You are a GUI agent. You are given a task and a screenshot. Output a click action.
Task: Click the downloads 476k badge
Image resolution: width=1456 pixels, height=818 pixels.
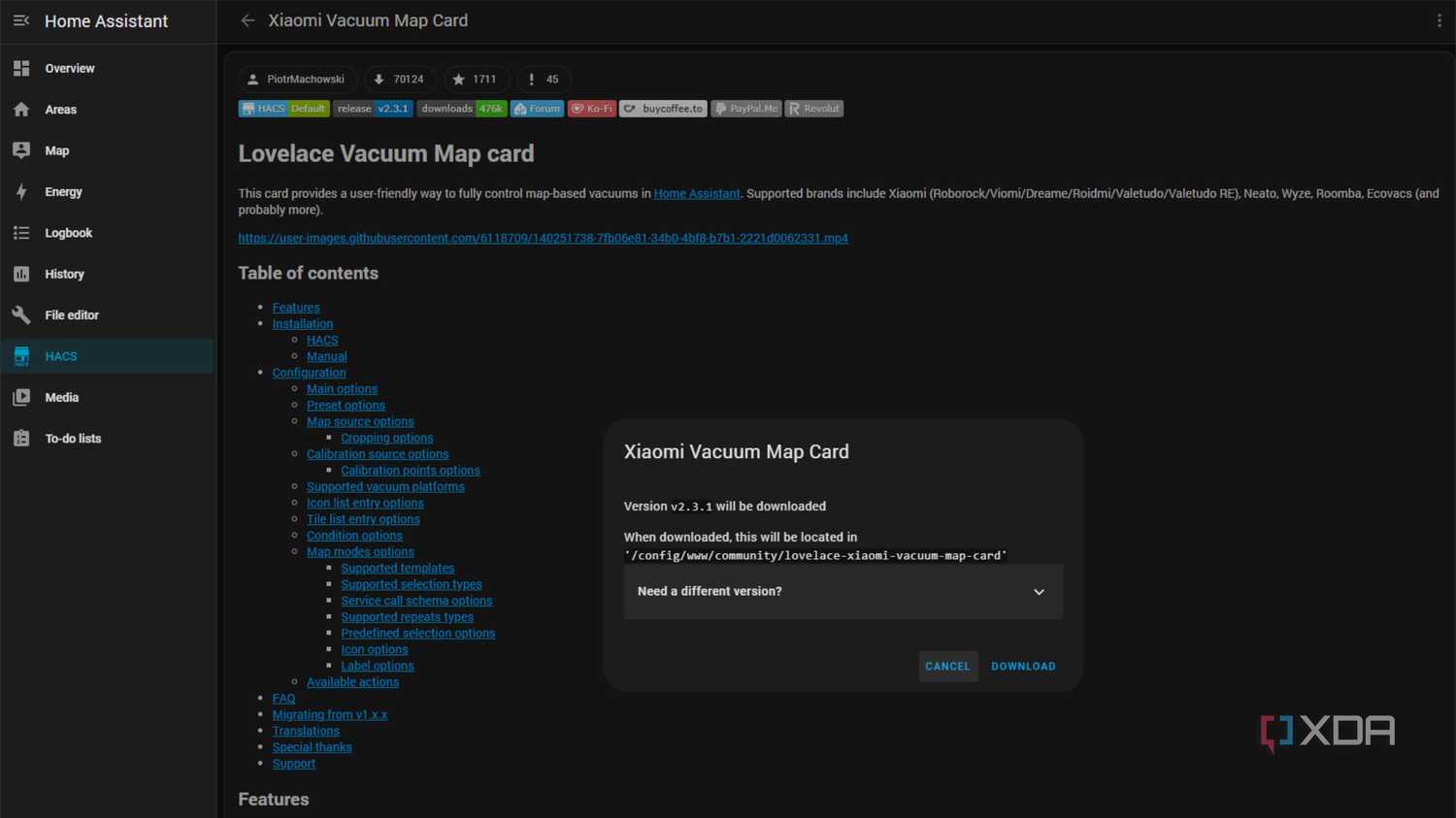click(x=462, y=109)
